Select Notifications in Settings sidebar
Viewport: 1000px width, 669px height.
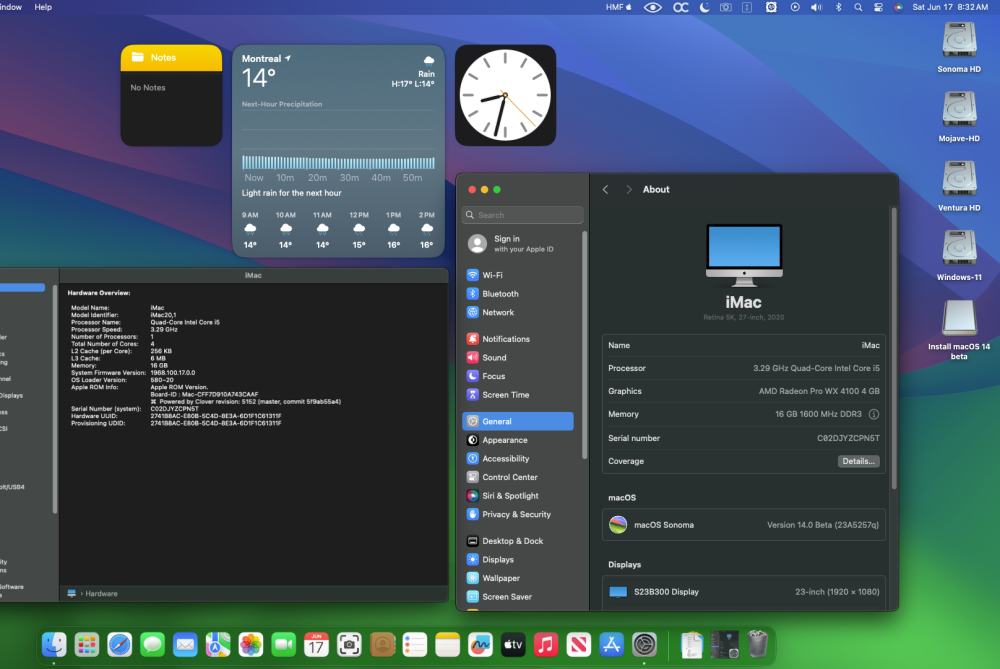518,339
